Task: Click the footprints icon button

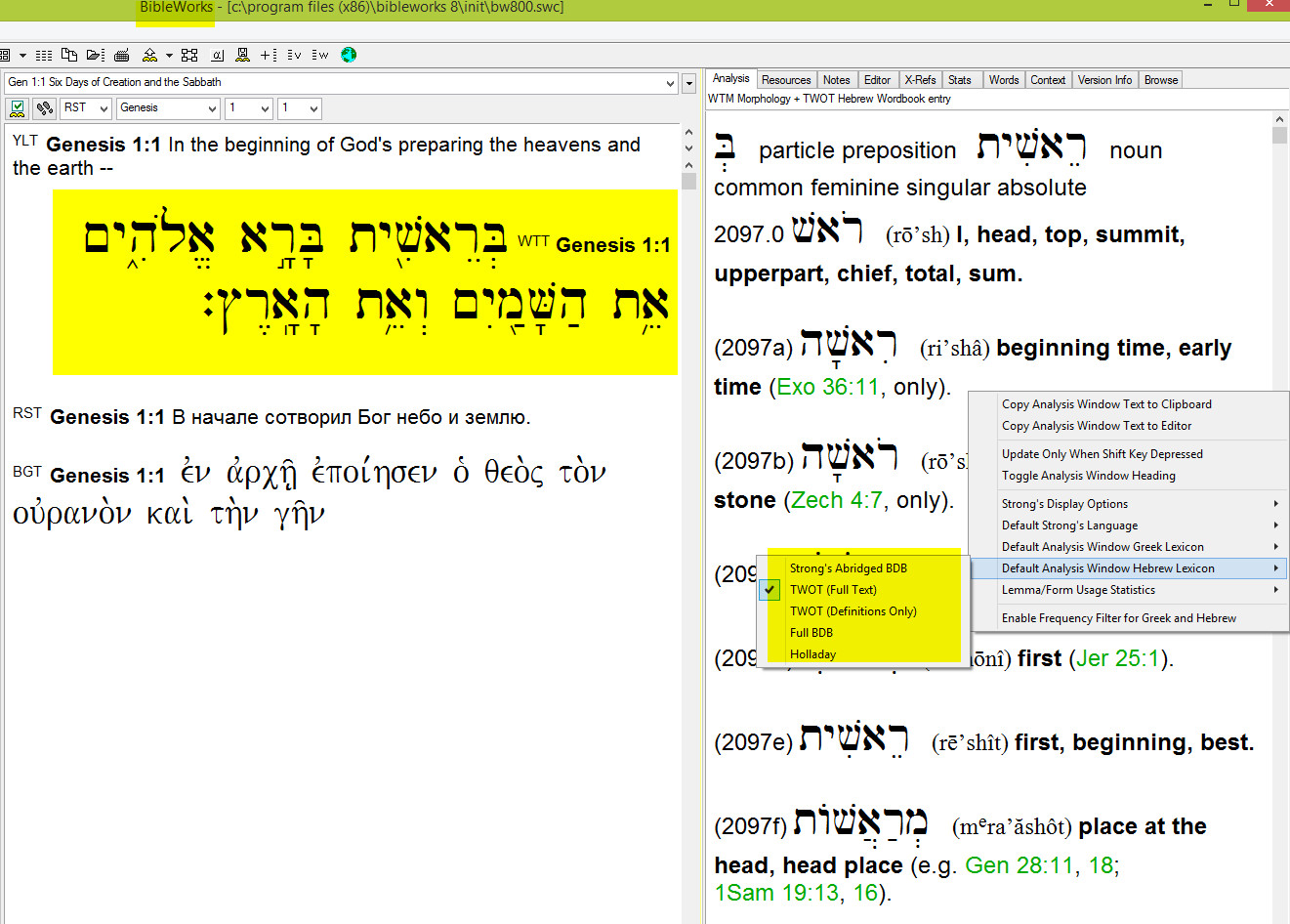Action: coord(44,108)
